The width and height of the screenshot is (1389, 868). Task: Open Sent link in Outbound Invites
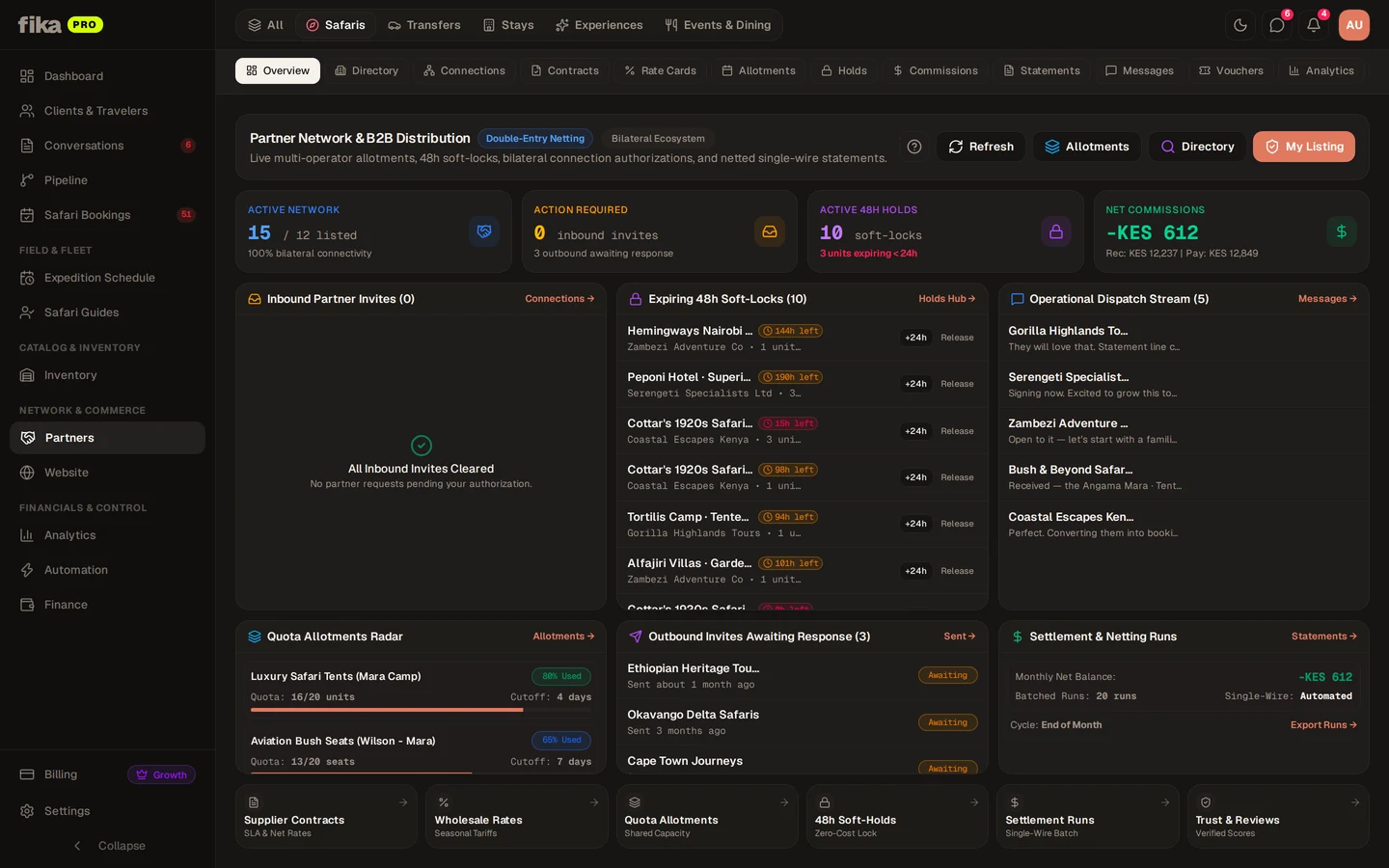960,637
